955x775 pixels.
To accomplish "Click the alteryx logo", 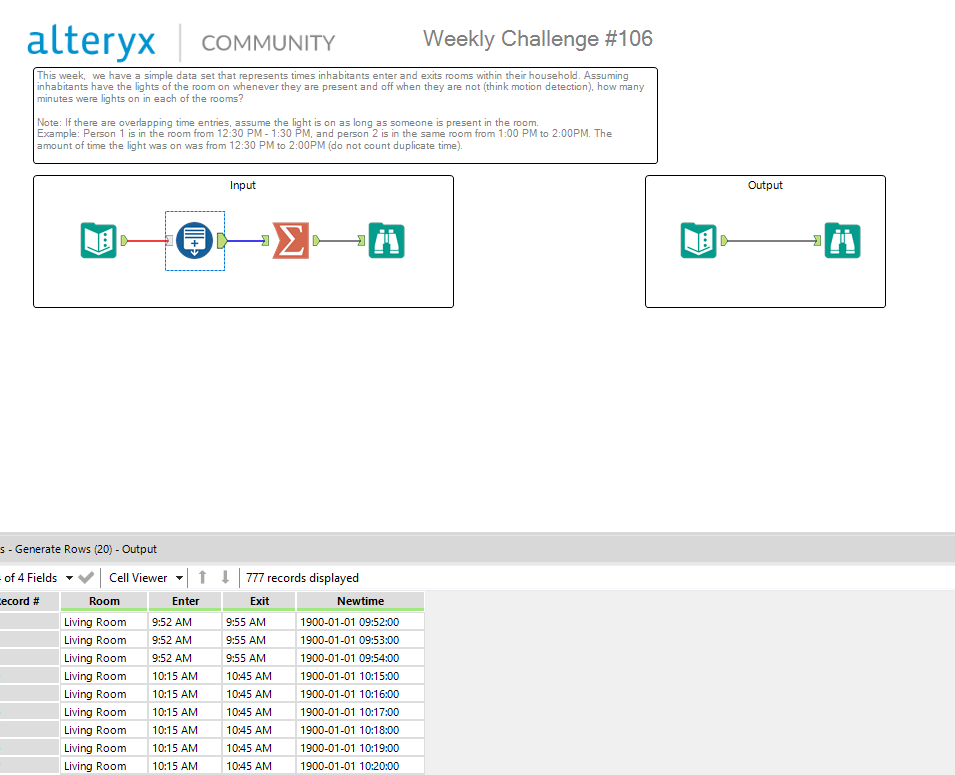I will (x=91, y=42).
